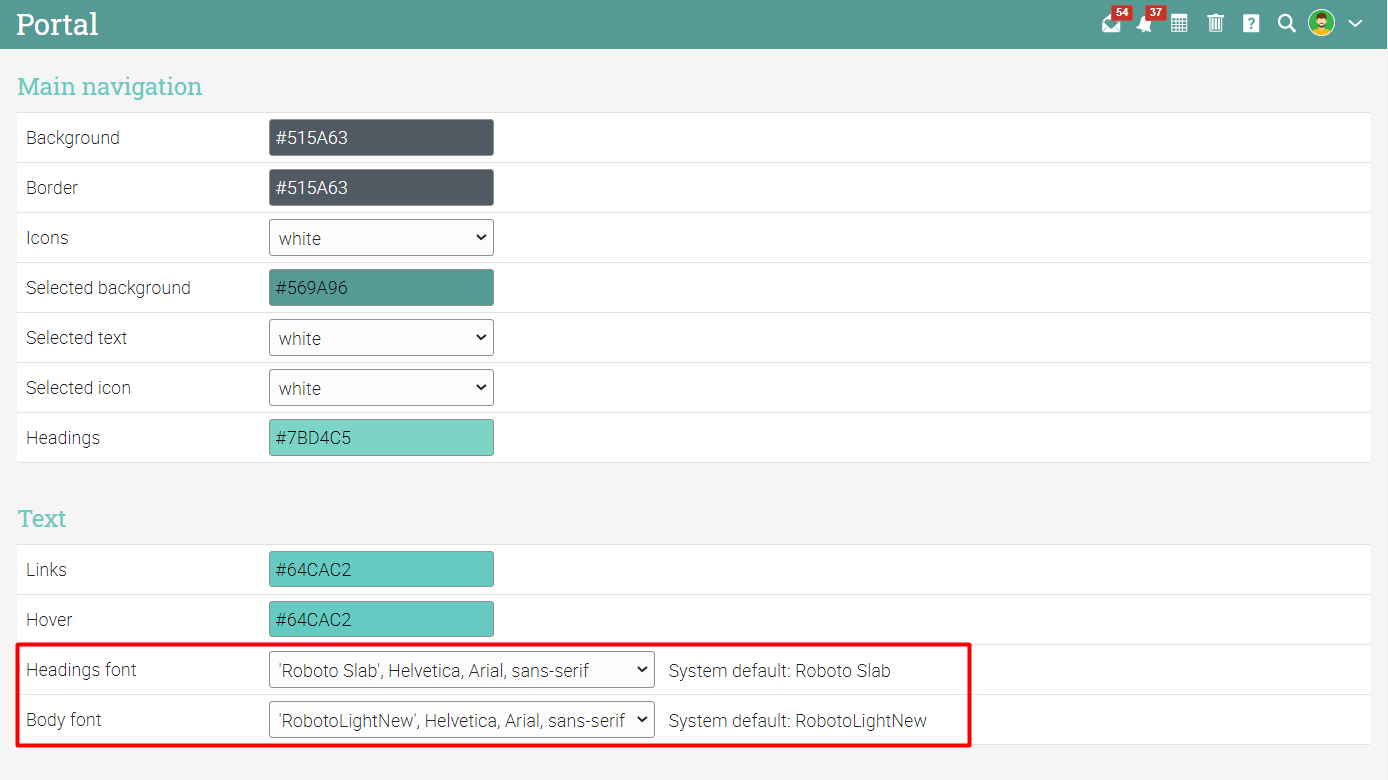
Task: Click 'System default: RobotoLightNew' text
Action: pos(798,721)
